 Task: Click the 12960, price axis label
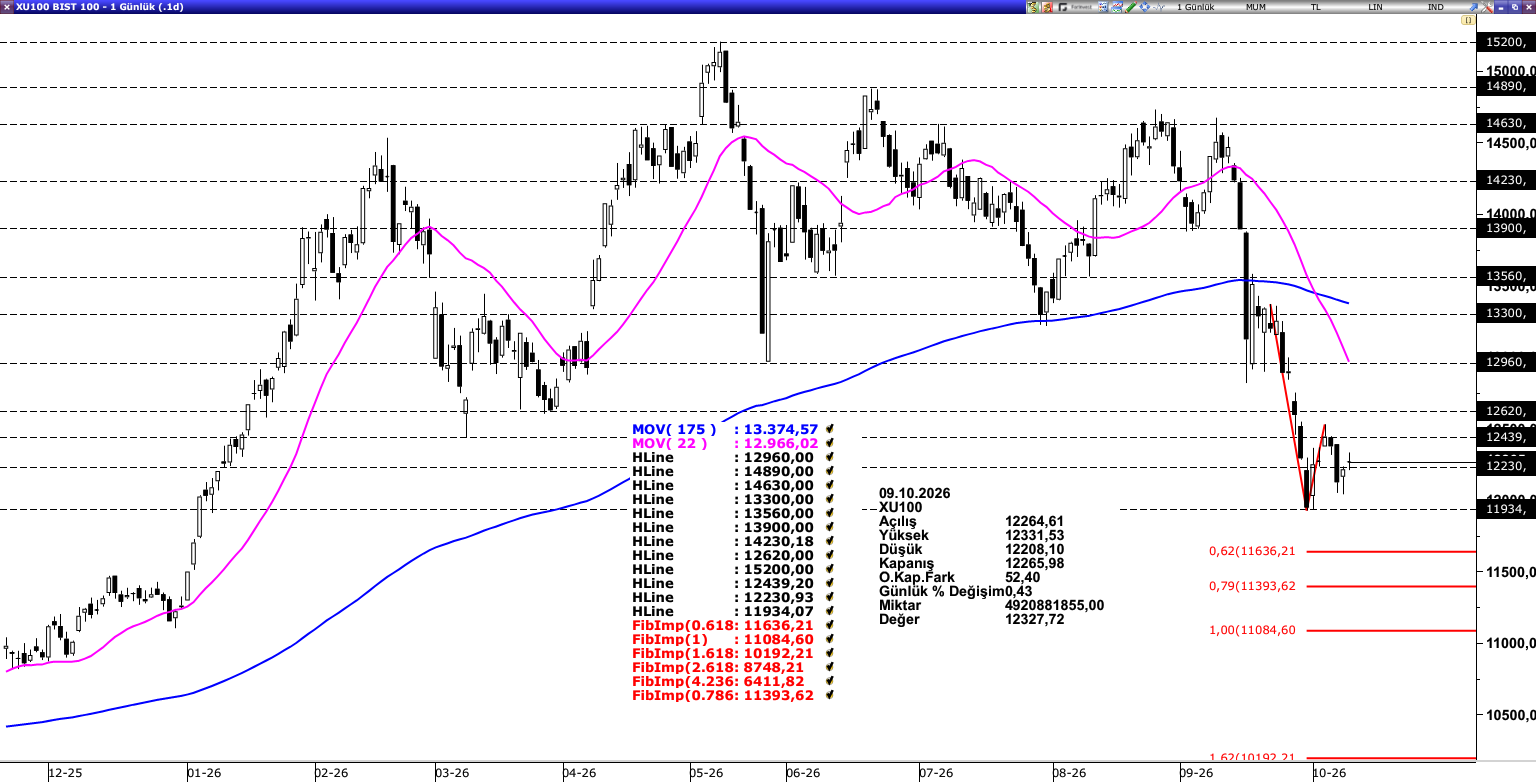pyautogui.click(x=1506, y=362)
